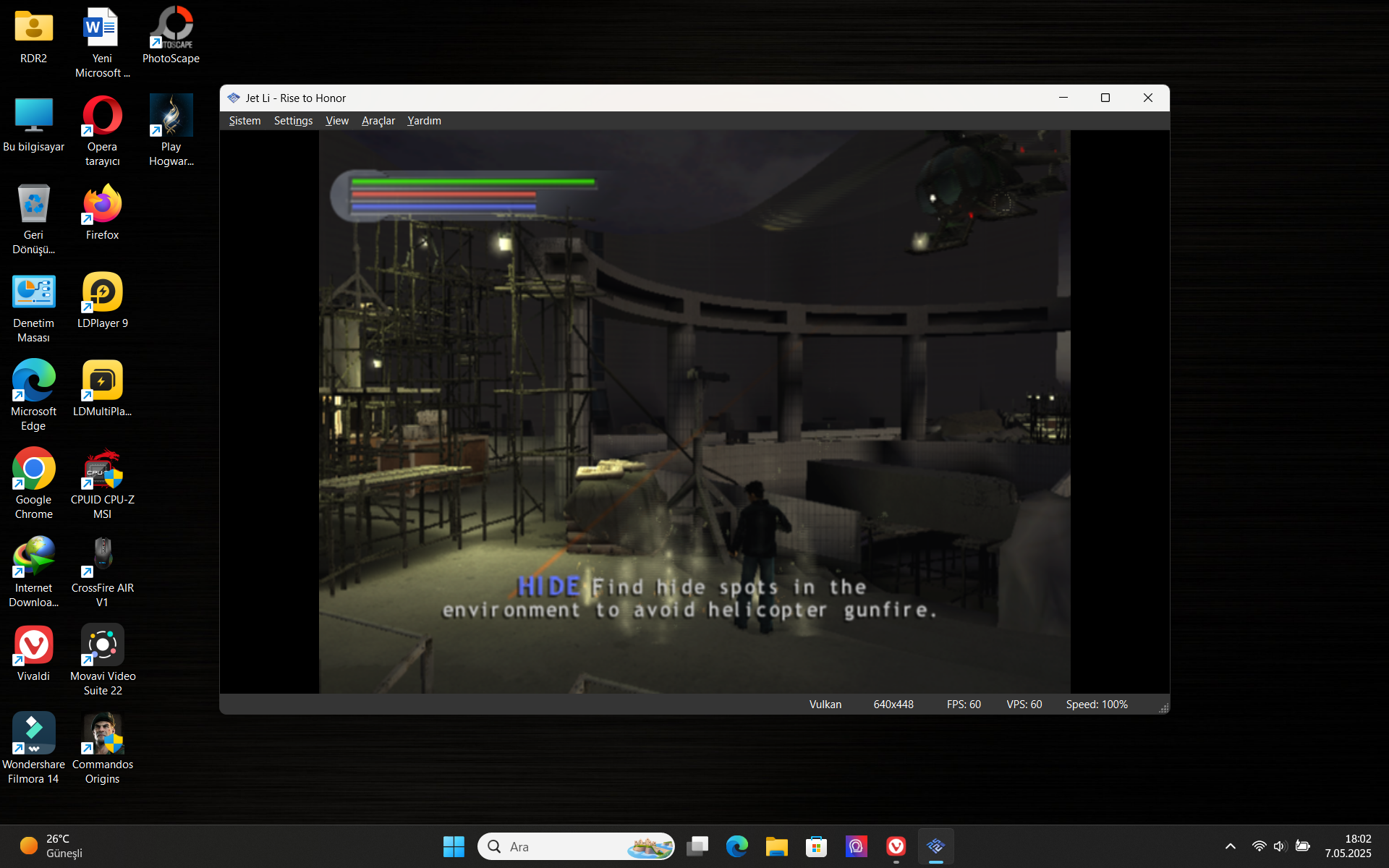
Task: Select the PCSX2 taskbar button
Action: (936, 846)
